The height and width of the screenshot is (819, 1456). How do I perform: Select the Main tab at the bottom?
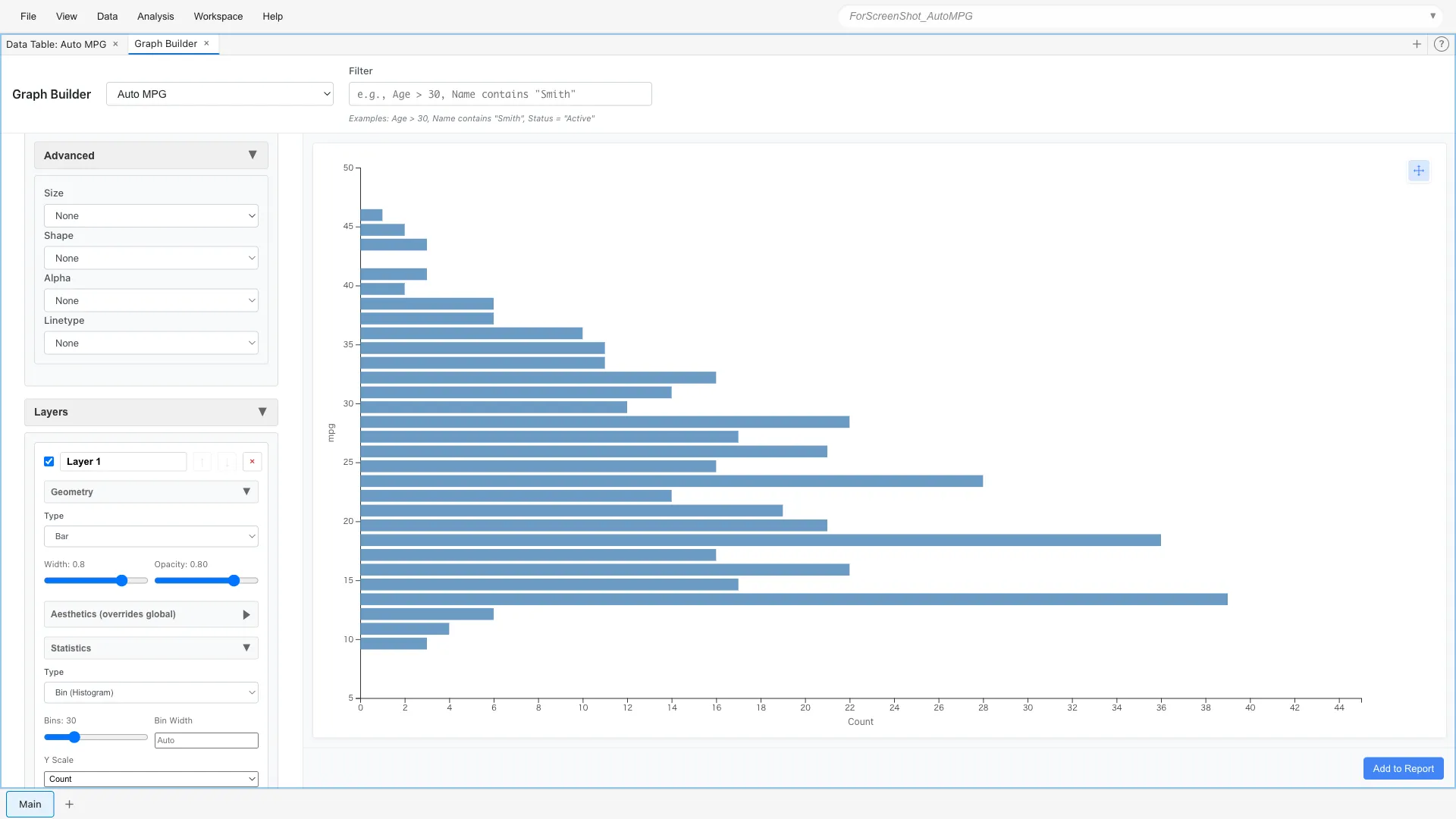coord(30,804)
